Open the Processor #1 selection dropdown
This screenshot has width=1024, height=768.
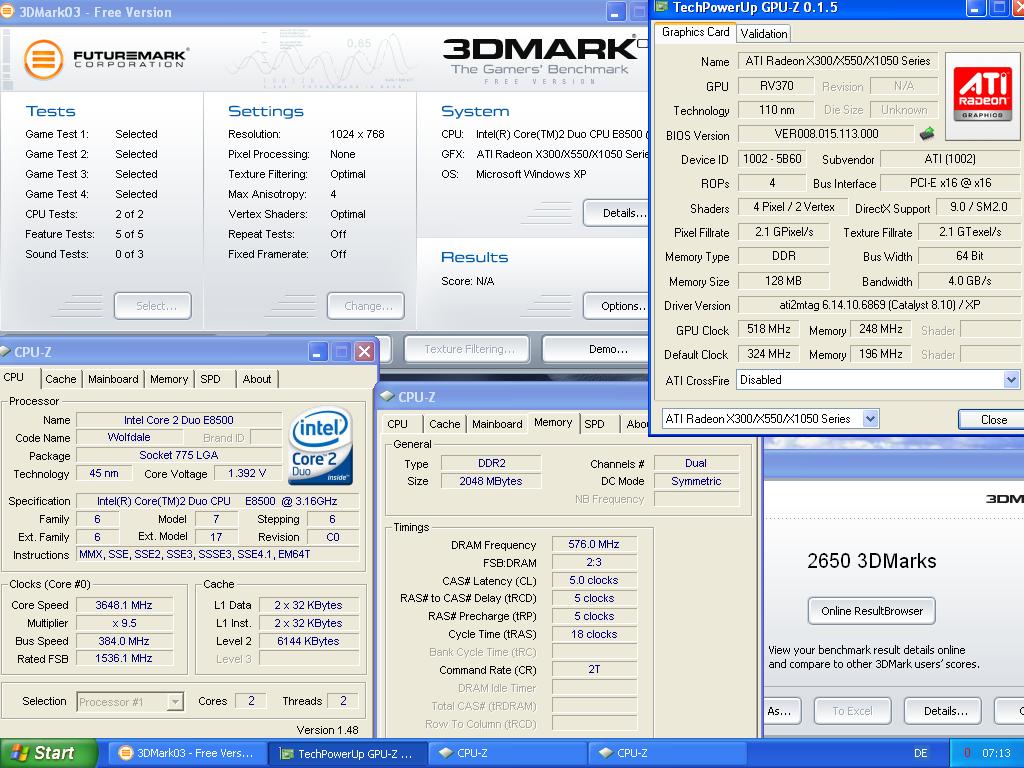pyautogui.click(x=174, y=702)
